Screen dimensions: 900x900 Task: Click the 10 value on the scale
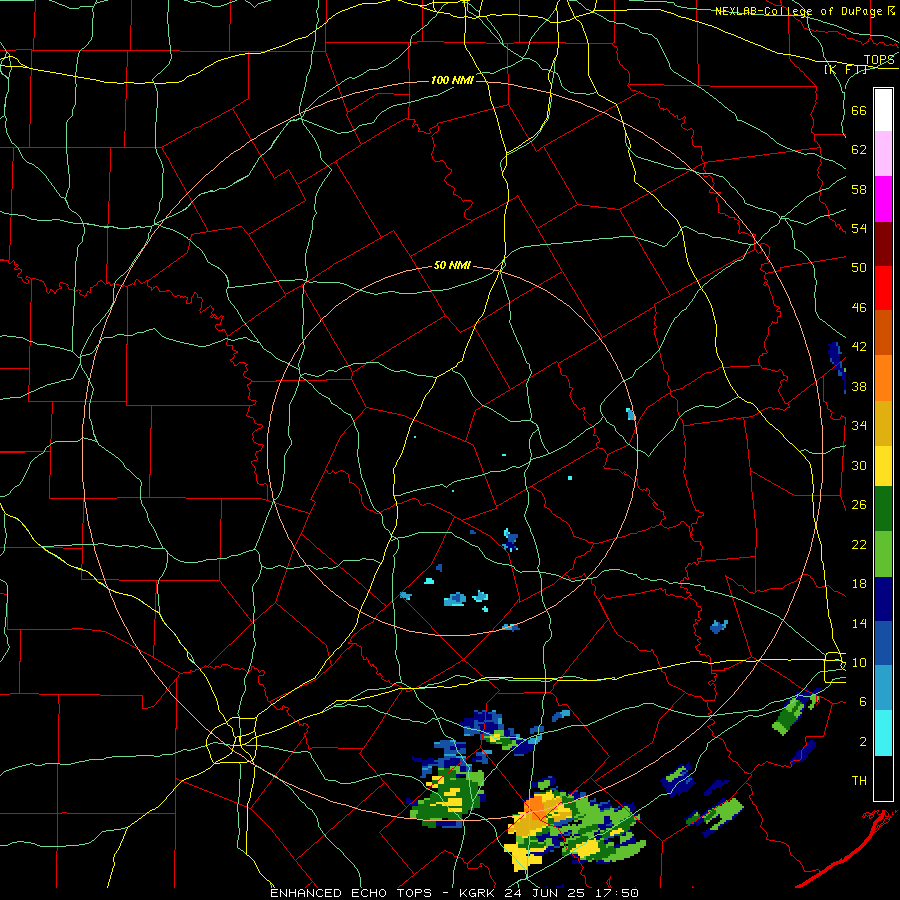[x=859, y=662]
